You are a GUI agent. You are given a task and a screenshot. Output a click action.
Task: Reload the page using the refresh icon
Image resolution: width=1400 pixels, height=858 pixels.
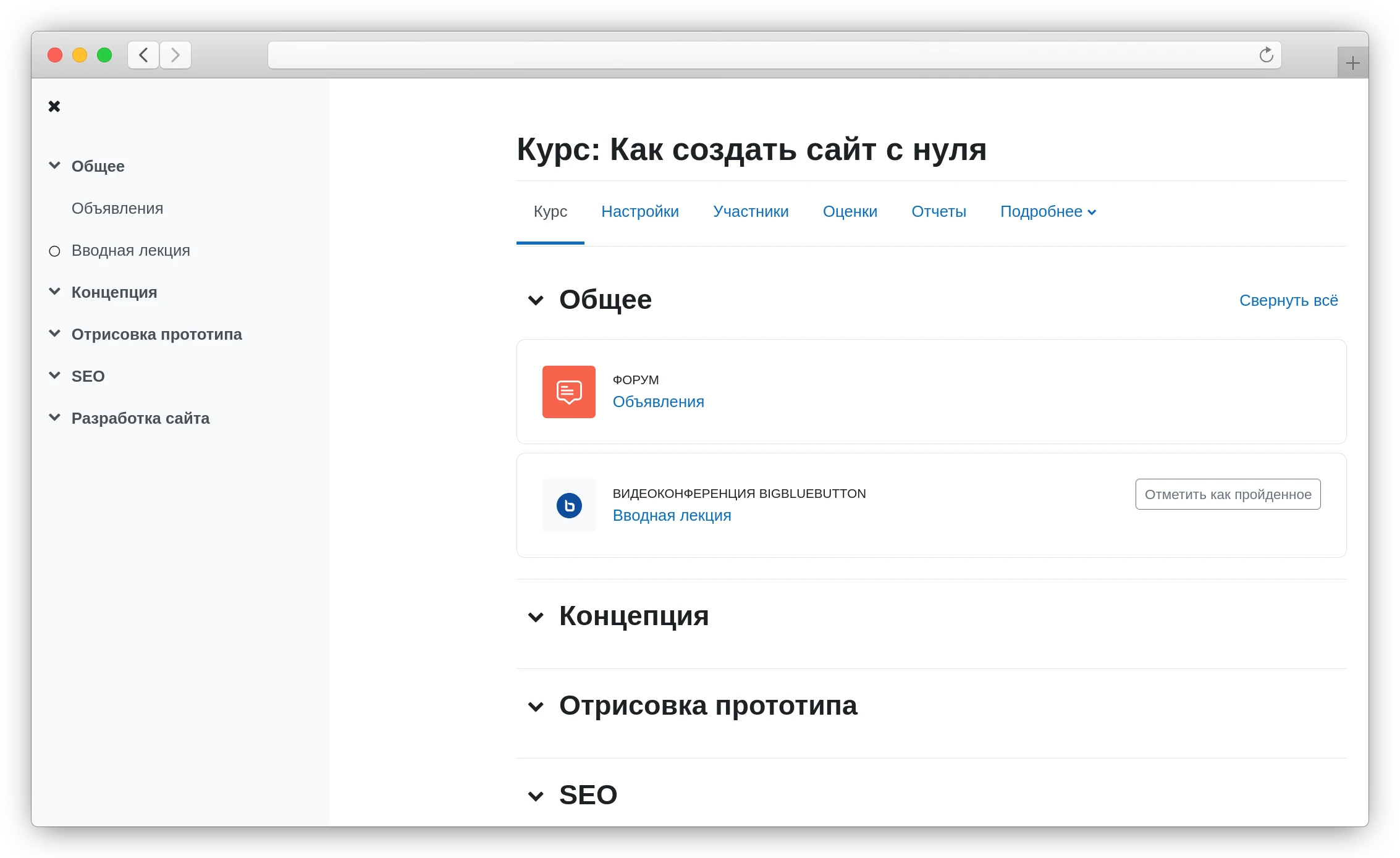pos(1267,55)
